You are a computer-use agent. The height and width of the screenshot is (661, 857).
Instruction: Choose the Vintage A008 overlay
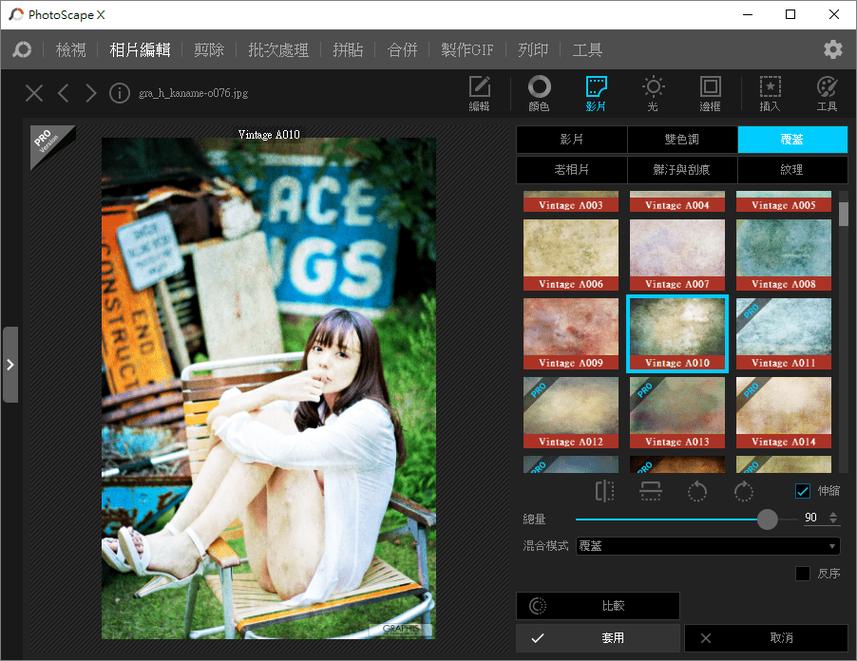click(784, 255)
